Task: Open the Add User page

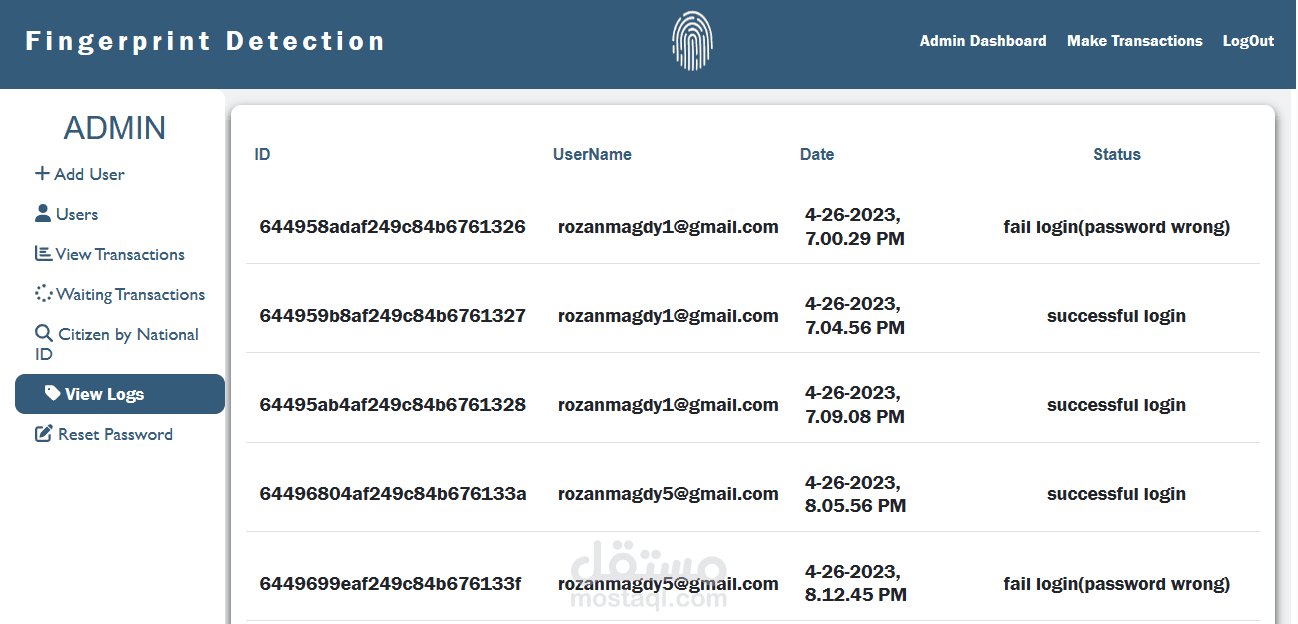Action: (x=89, y=174)
